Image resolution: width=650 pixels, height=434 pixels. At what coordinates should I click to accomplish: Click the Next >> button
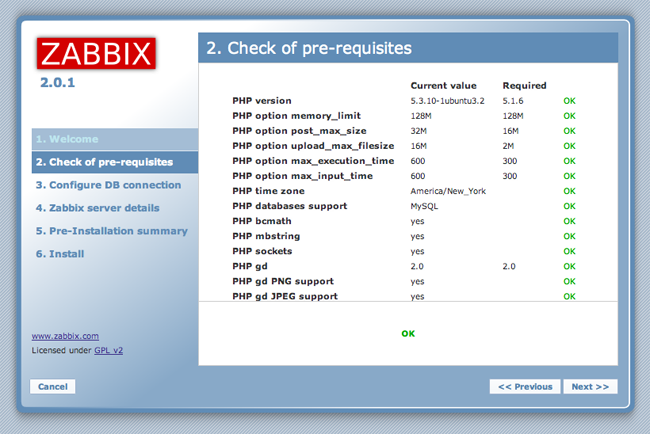(x=590, y=386)
